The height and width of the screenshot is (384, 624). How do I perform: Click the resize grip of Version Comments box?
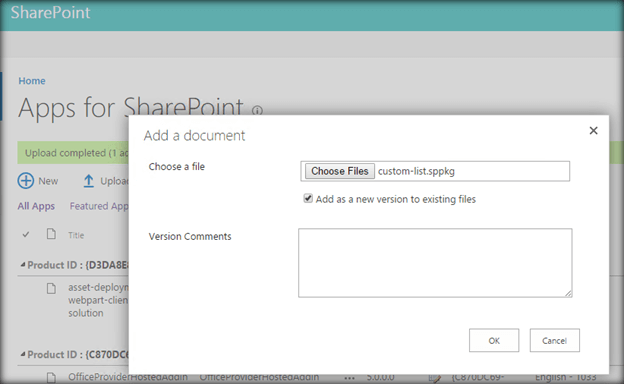(x=568, y=293)
